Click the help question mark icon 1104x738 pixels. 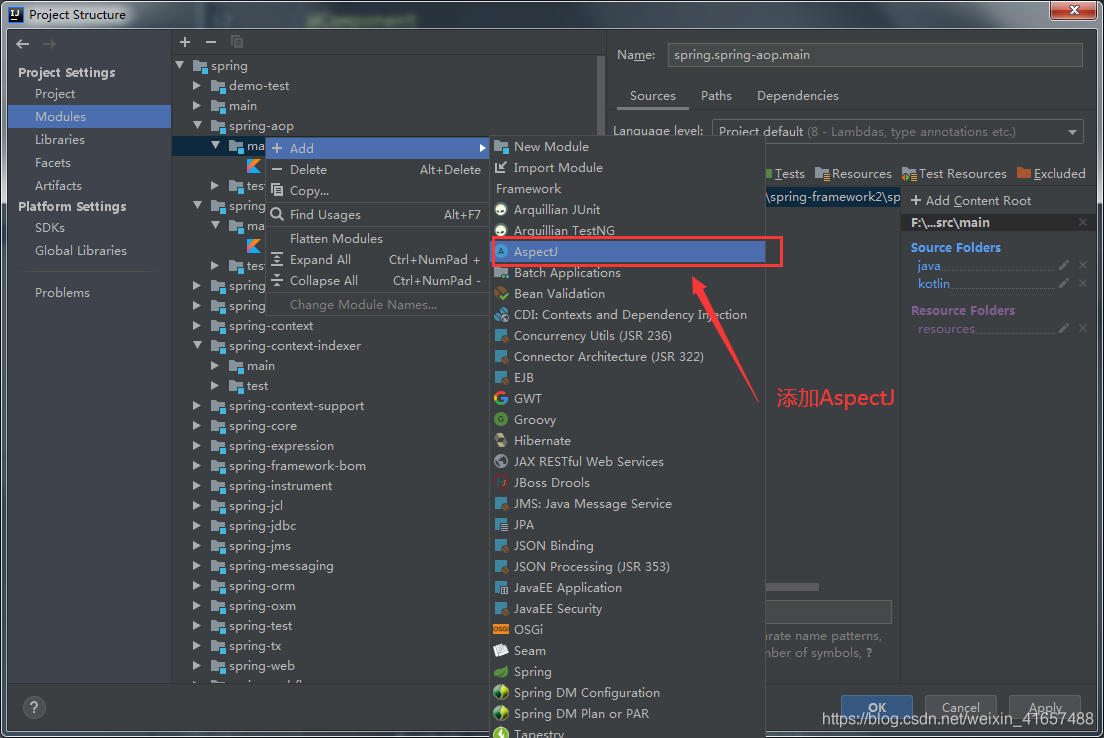click(x=34, y=707)
